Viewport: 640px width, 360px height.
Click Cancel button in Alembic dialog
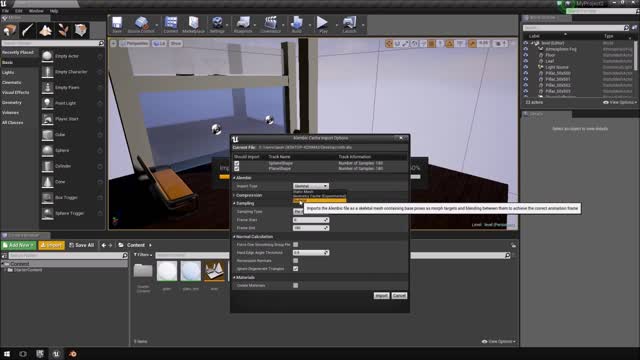399,296
